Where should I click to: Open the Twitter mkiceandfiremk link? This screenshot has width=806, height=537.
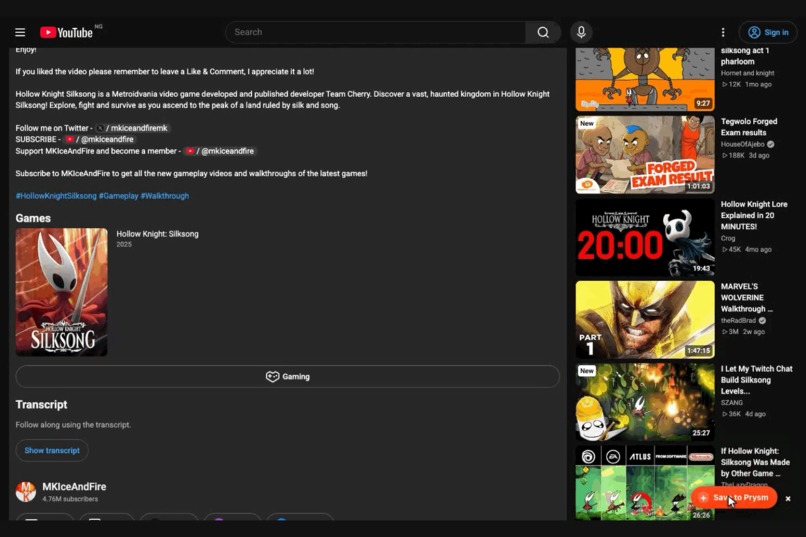(x=132, y=128)
